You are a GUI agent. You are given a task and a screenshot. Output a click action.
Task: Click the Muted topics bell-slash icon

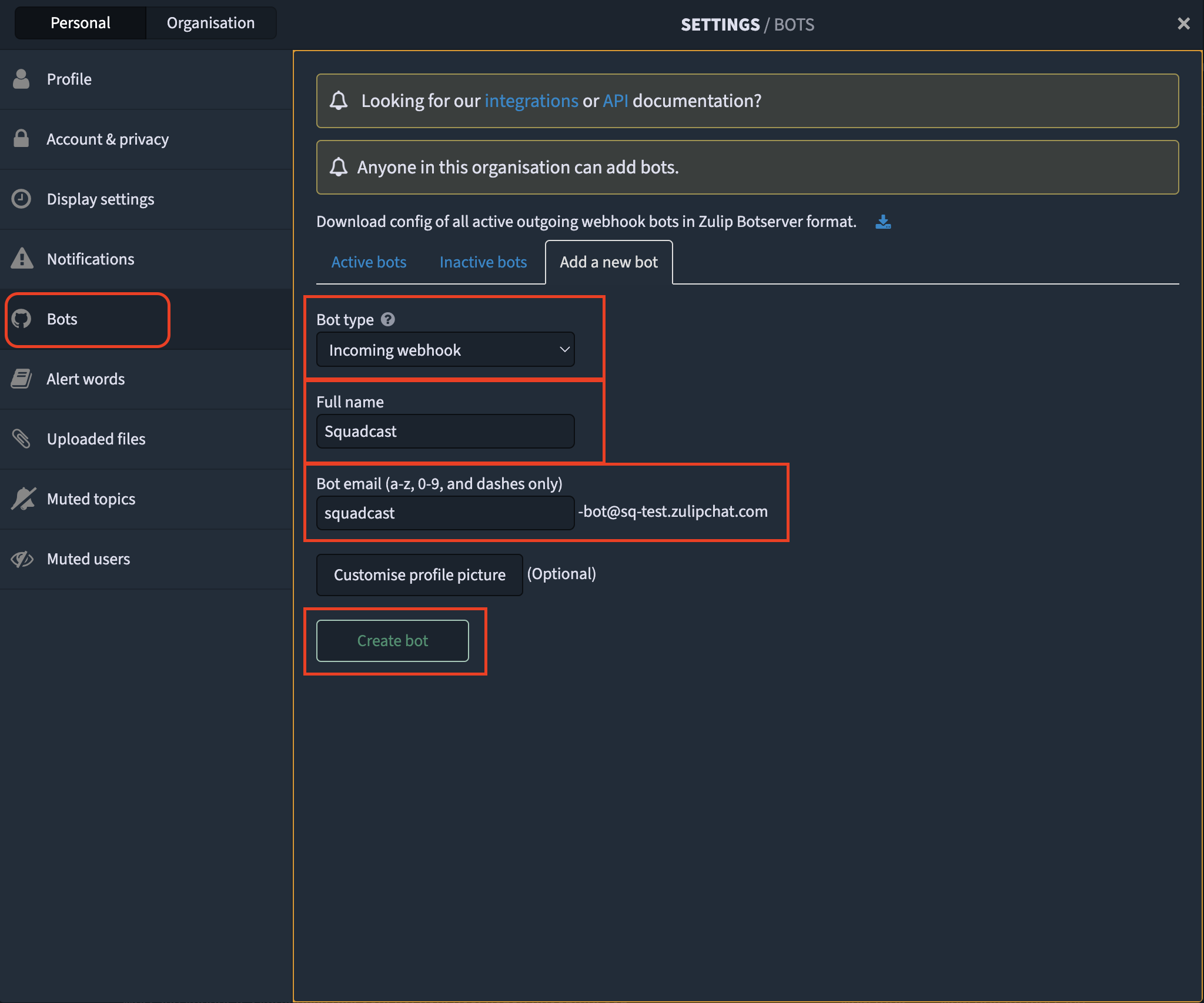pos(23,499)
